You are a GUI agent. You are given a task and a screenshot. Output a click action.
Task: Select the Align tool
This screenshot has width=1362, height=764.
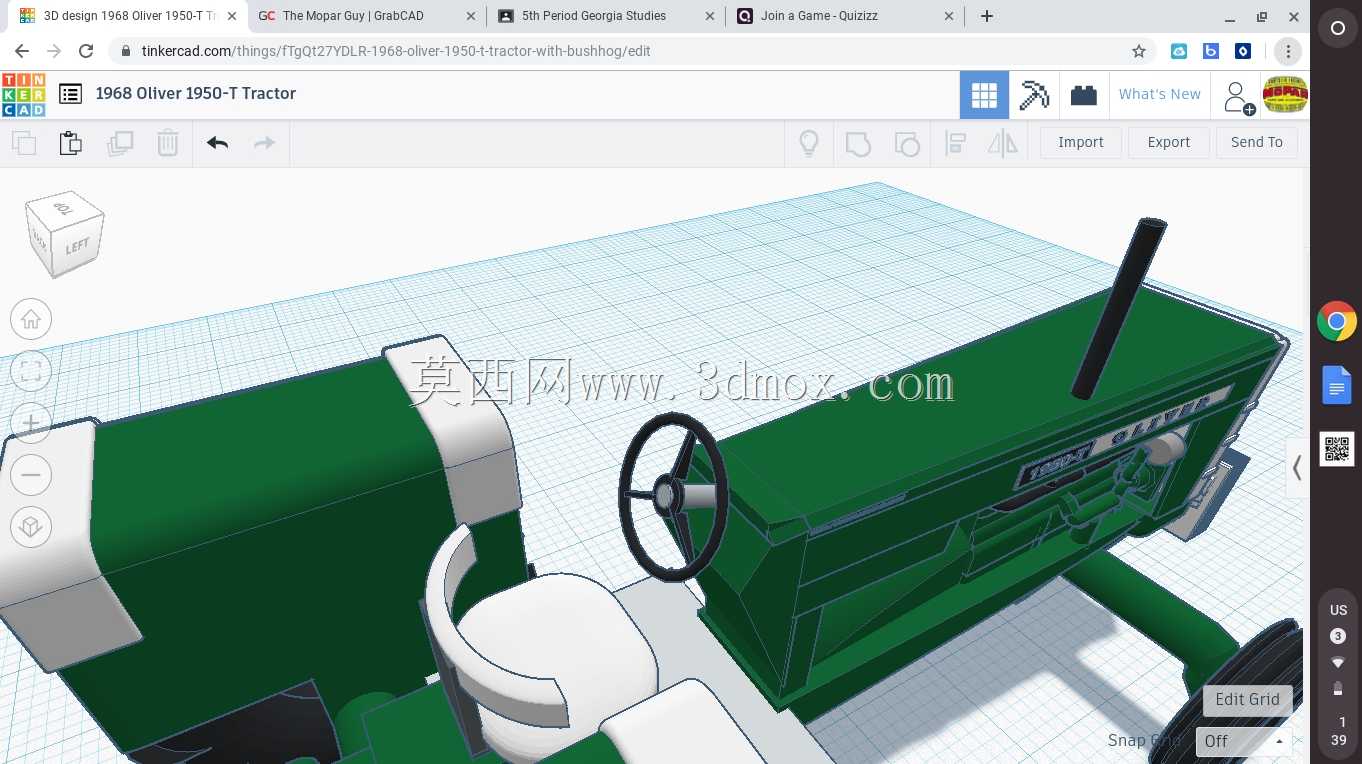(955, 143)
